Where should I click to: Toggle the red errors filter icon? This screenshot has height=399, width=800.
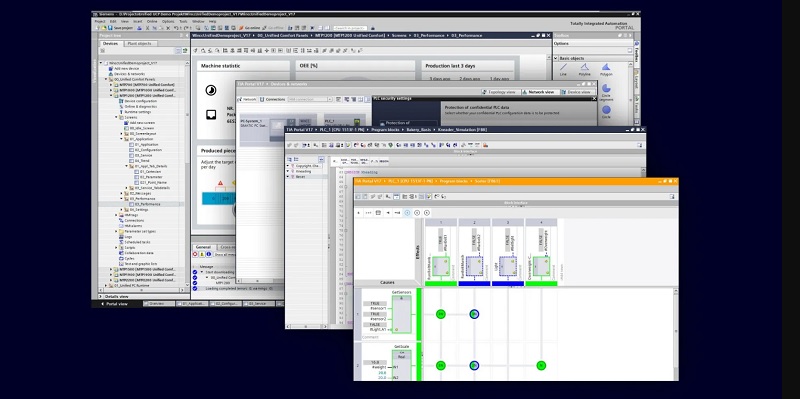[x=195, y=254]
